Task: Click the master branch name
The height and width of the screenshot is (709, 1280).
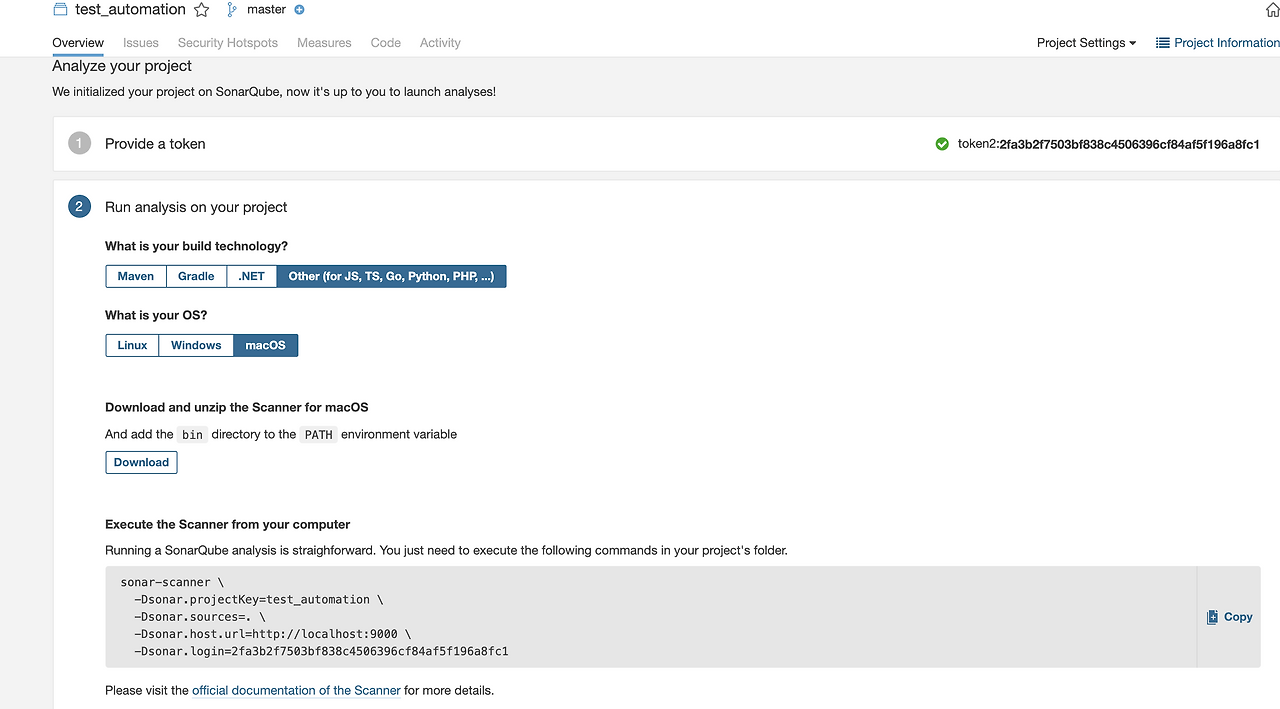Action: (266, 9)
